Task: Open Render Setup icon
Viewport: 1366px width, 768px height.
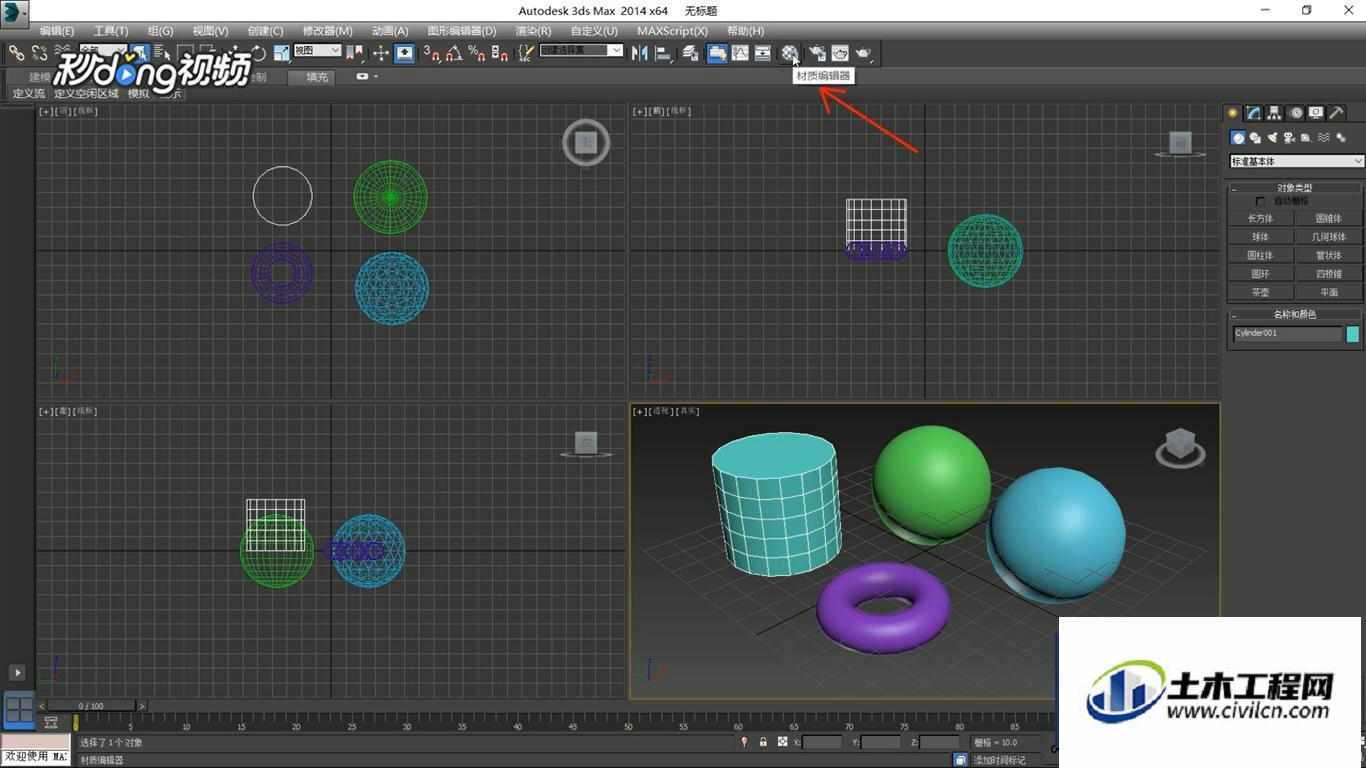Action: (816, 53)
